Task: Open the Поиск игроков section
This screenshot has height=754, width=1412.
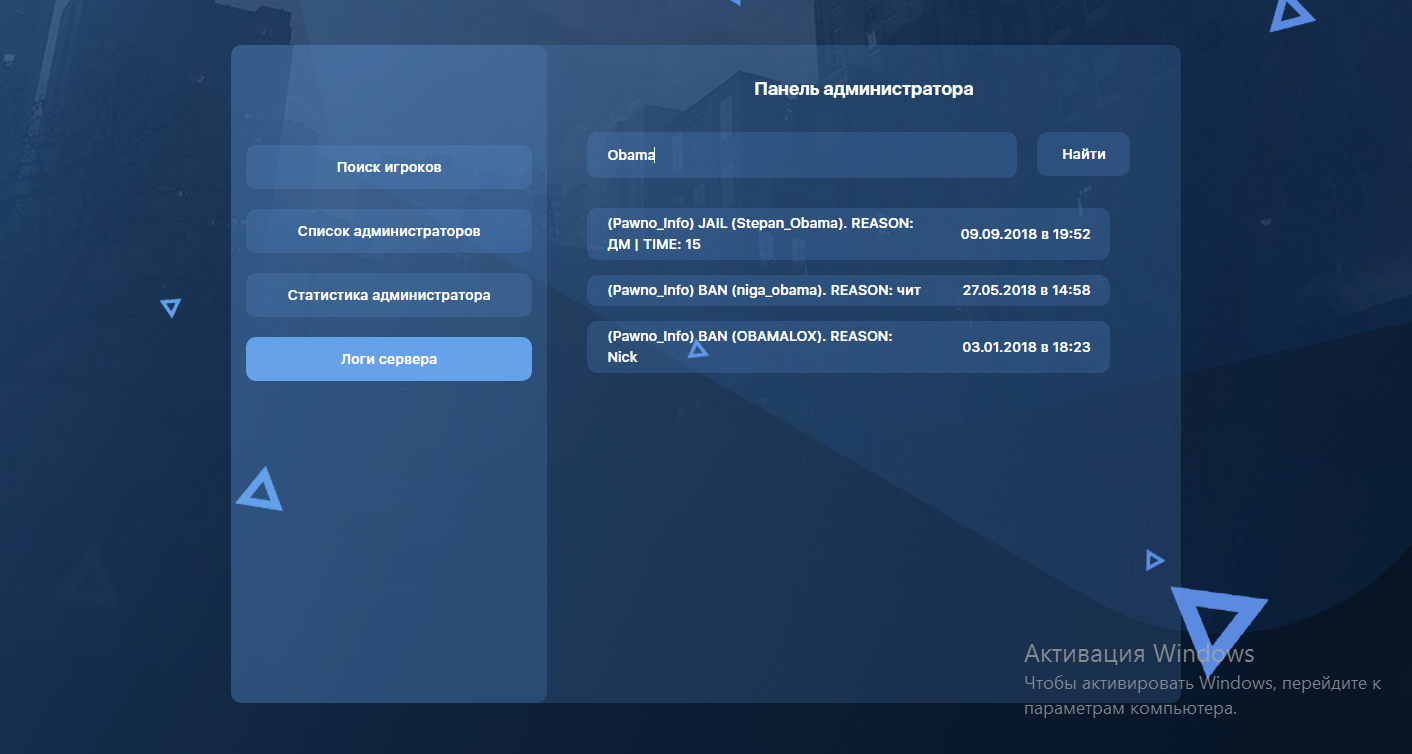Action: [x=388, y=167]
